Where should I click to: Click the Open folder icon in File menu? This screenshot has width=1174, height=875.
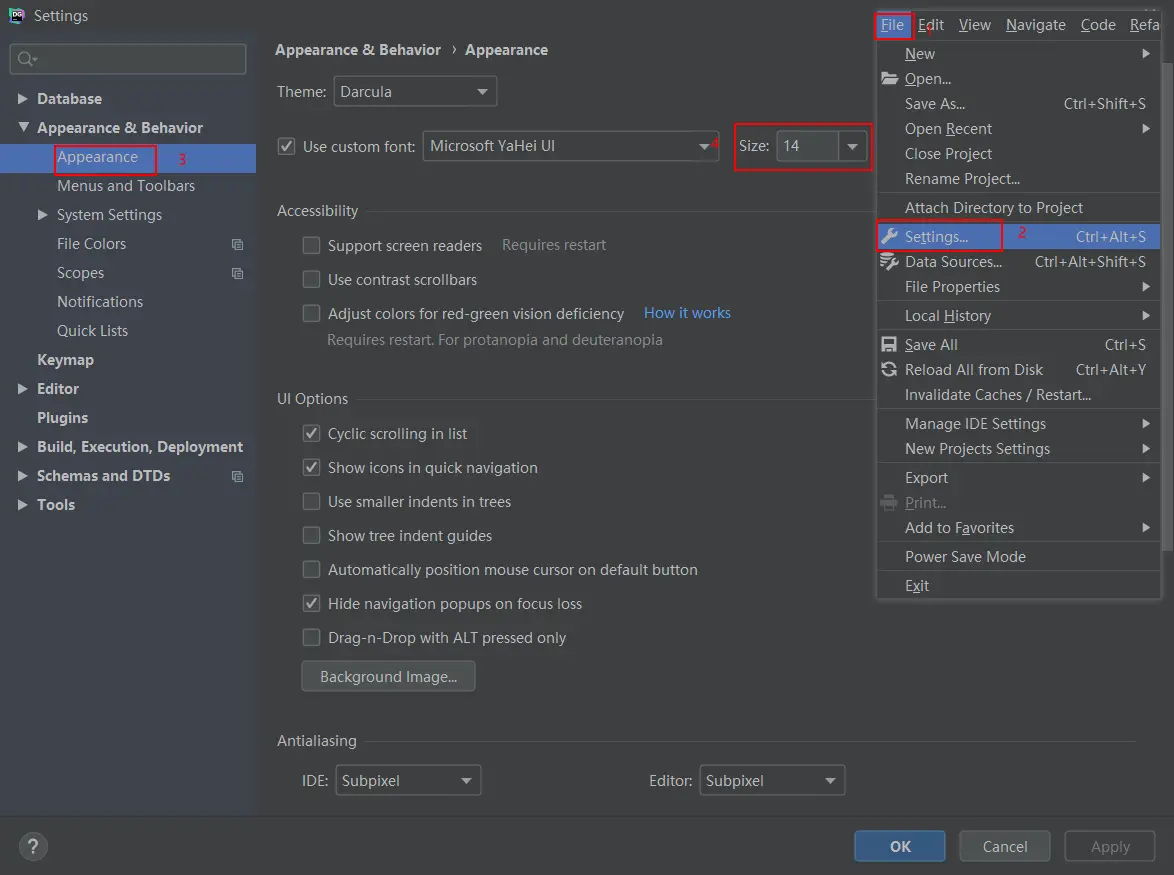889,79
